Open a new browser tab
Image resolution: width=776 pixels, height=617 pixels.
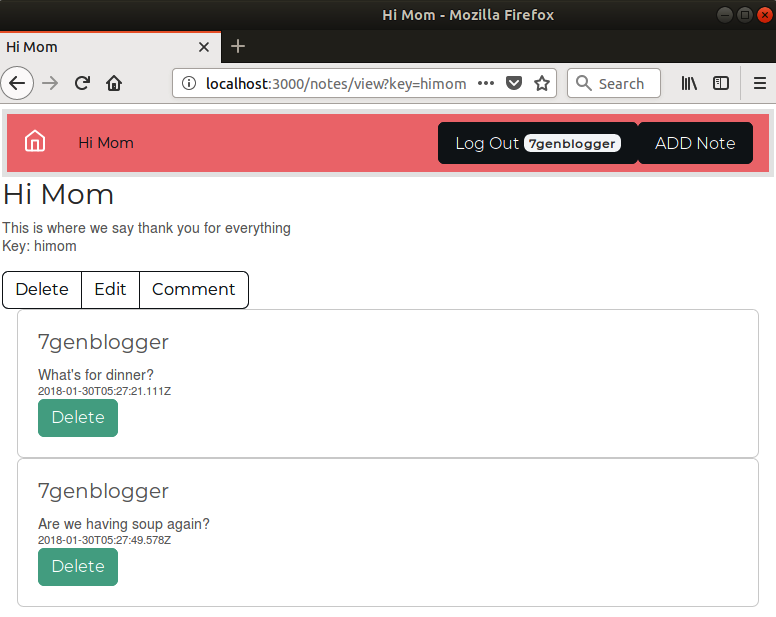[x=237, y=47]
